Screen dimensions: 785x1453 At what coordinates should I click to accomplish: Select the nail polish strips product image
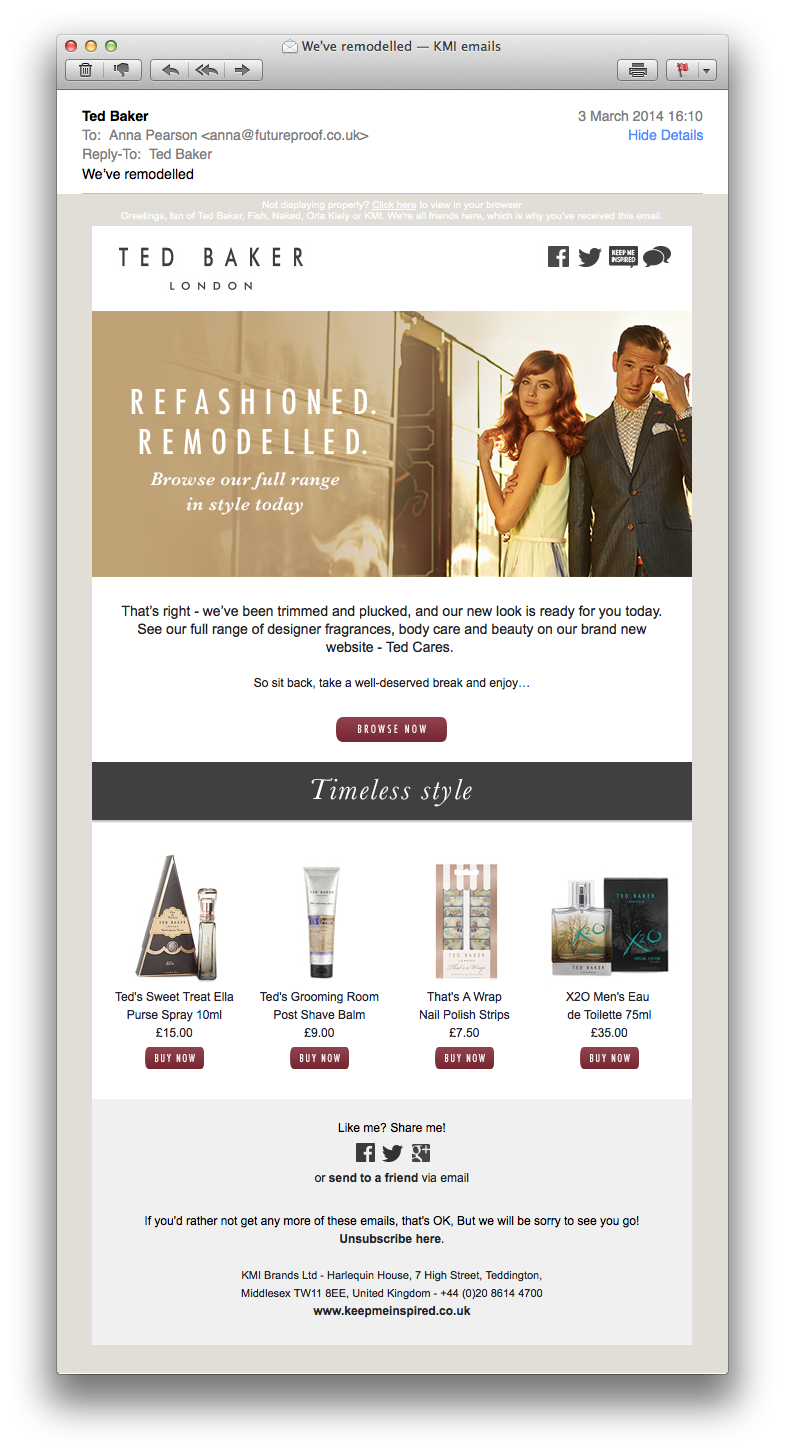coord(465,921)
